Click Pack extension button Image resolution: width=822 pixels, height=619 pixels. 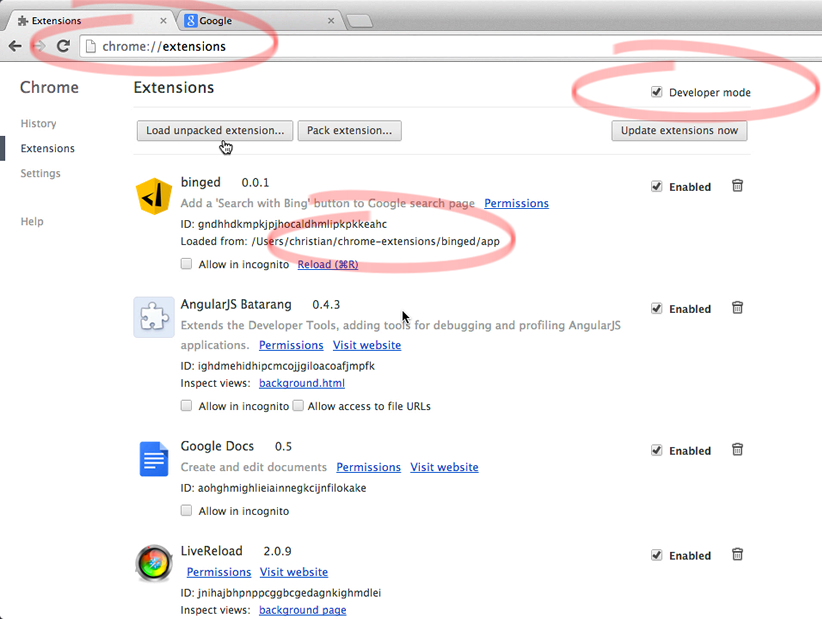click(x=350, y=131)
